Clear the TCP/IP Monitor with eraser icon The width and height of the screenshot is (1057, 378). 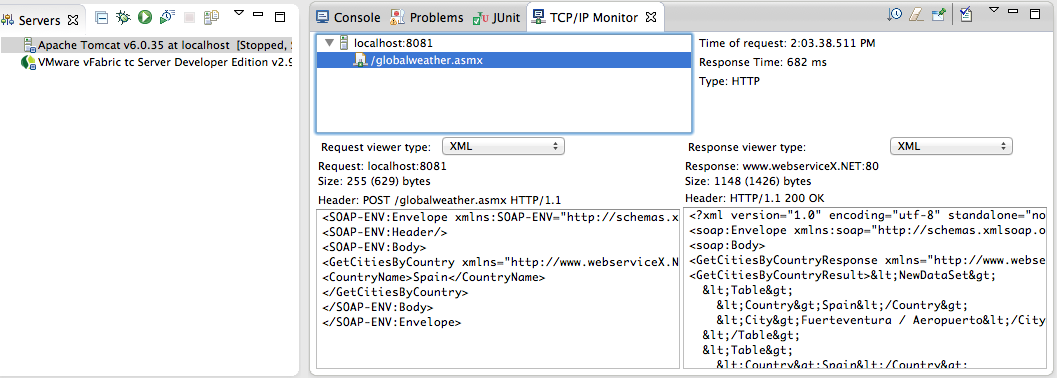(915, 14)
